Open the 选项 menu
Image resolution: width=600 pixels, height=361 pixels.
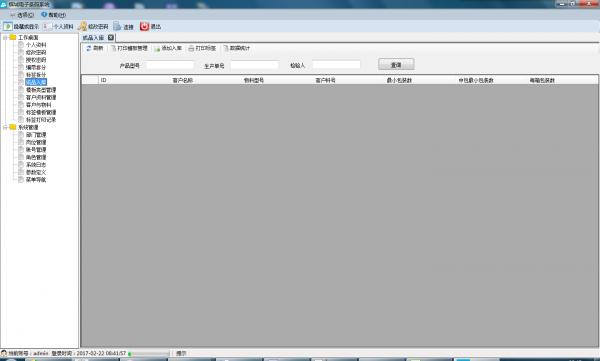[22, 15]
